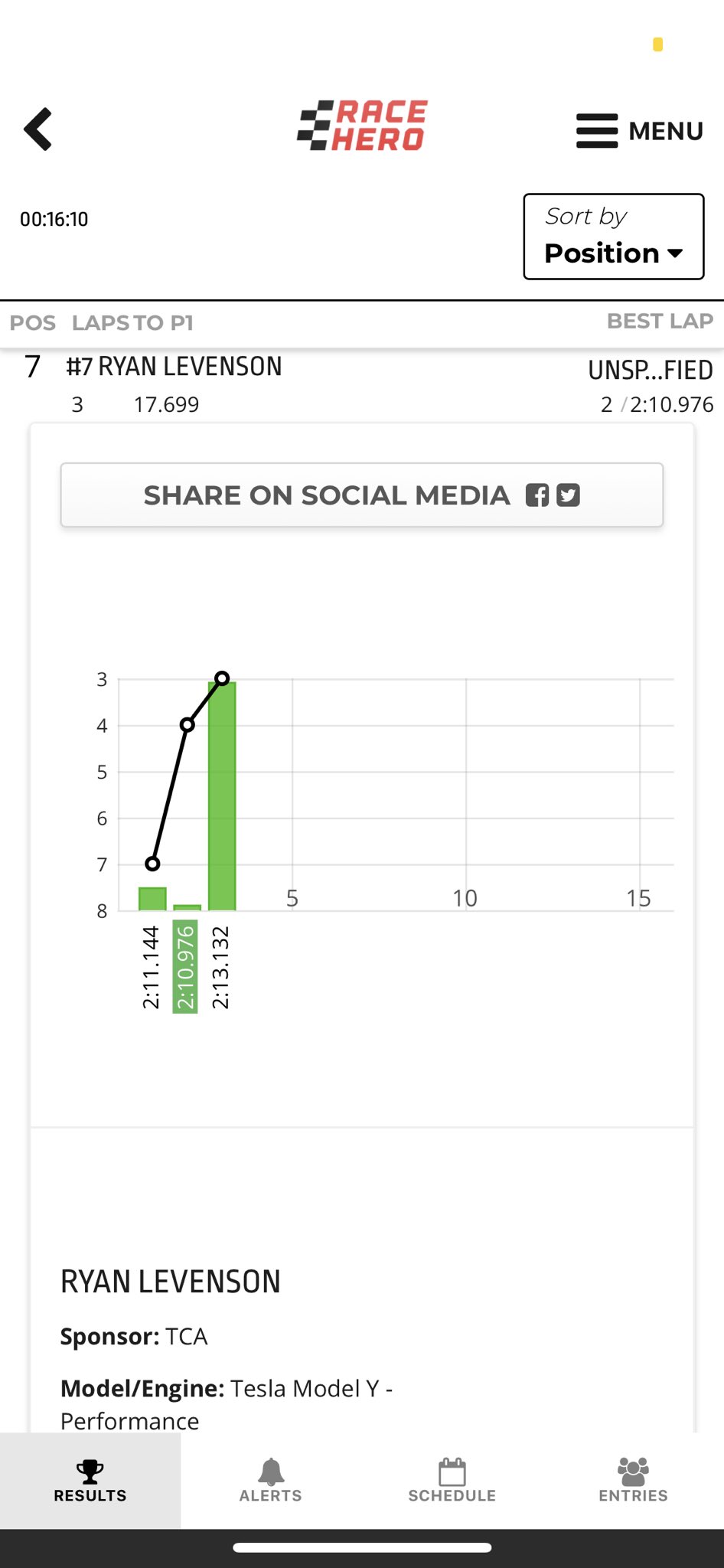This screenshot has height=1568, width=724.
Task: Tap the back arrow icon
Action: (x=38, y=129)
